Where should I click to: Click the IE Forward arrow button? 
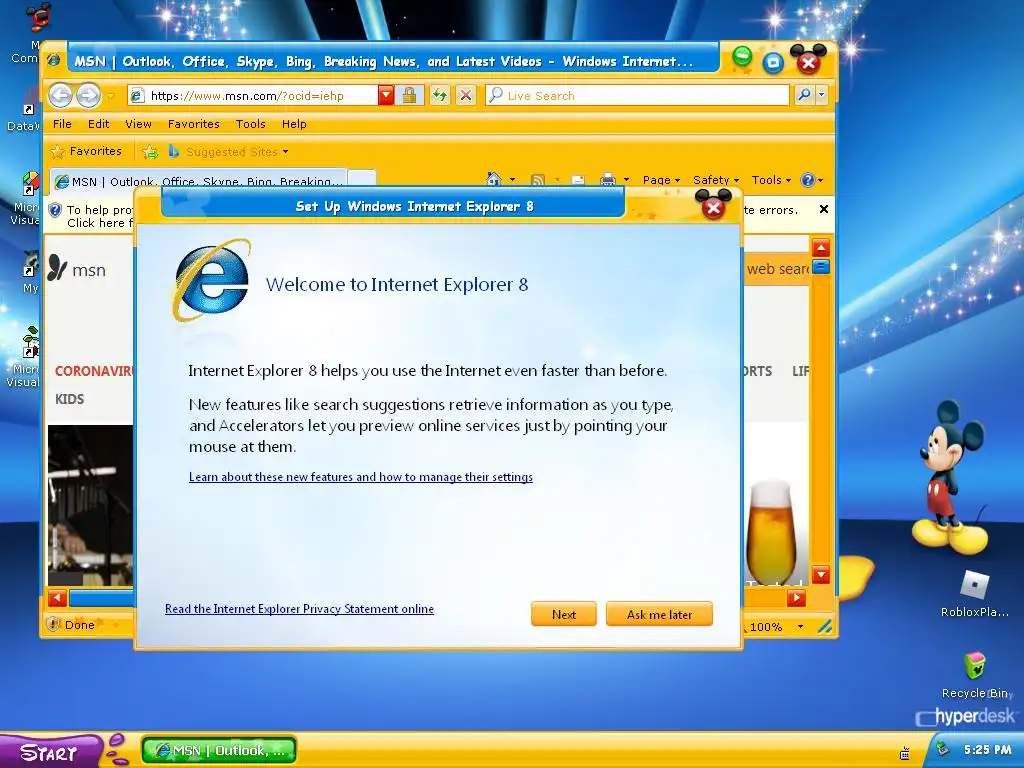tap(88, 95)
